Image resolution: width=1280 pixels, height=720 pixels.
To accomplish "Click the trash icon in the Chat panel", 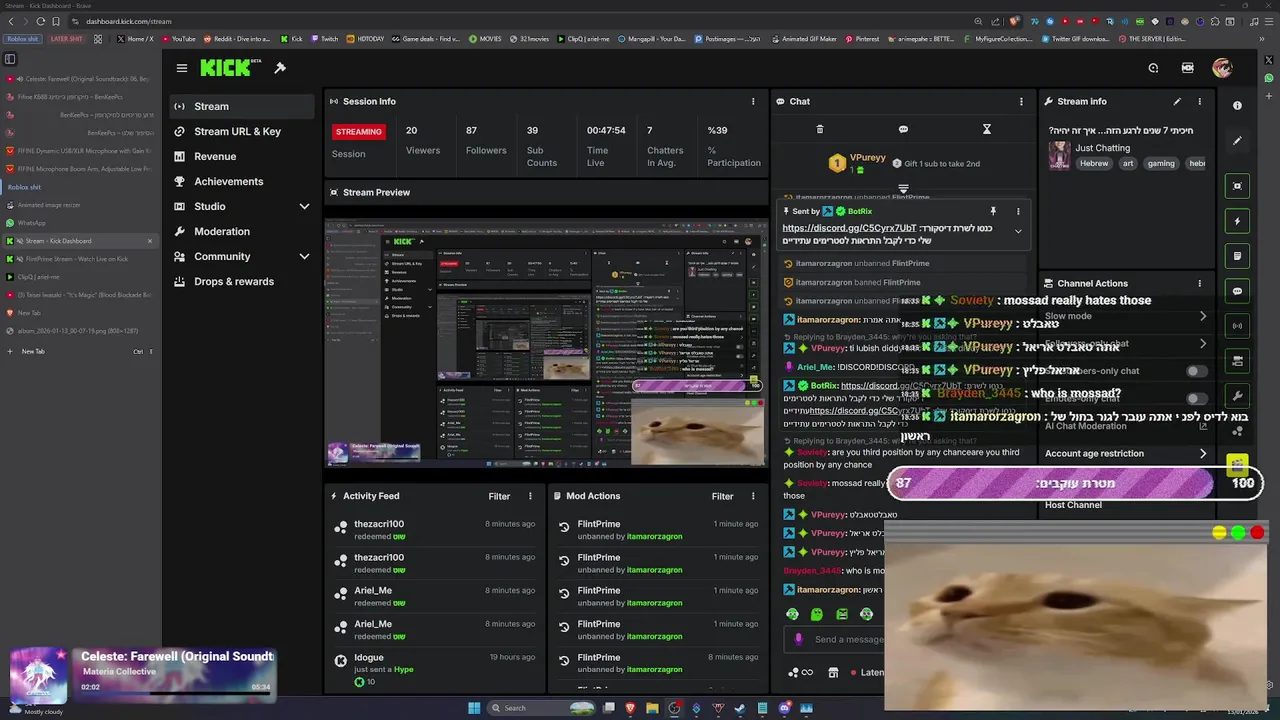I will pos(820,129).
